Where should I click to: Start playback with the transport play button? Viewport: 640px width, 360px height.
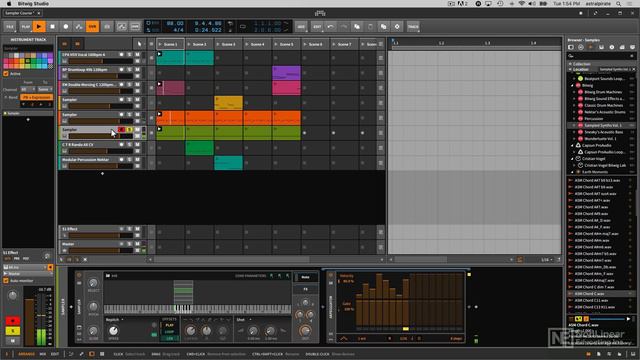click(x=39, y=27)
